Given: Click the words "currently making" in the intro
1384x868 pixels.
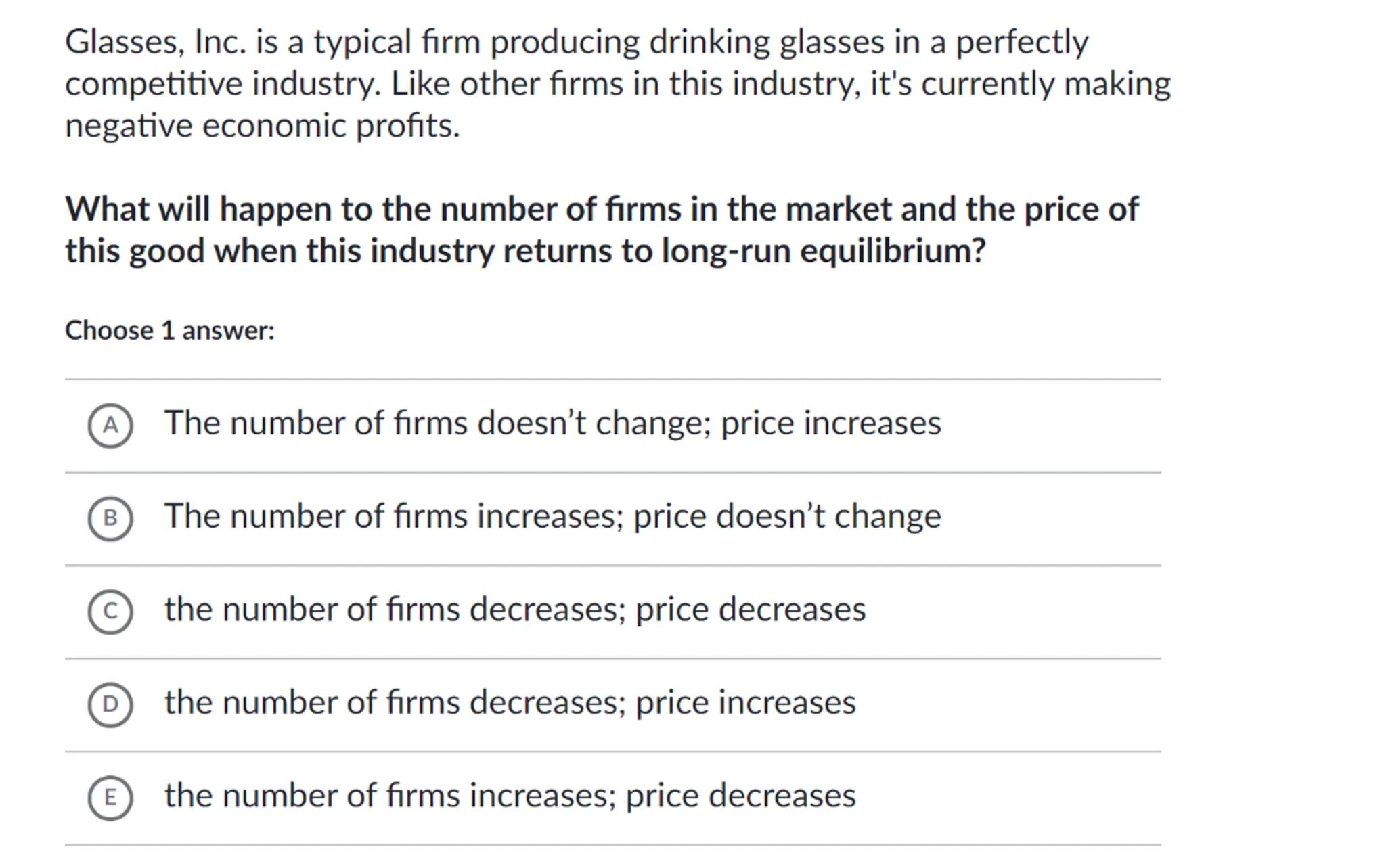Looking at the screenshot, I should point(1046,85).
